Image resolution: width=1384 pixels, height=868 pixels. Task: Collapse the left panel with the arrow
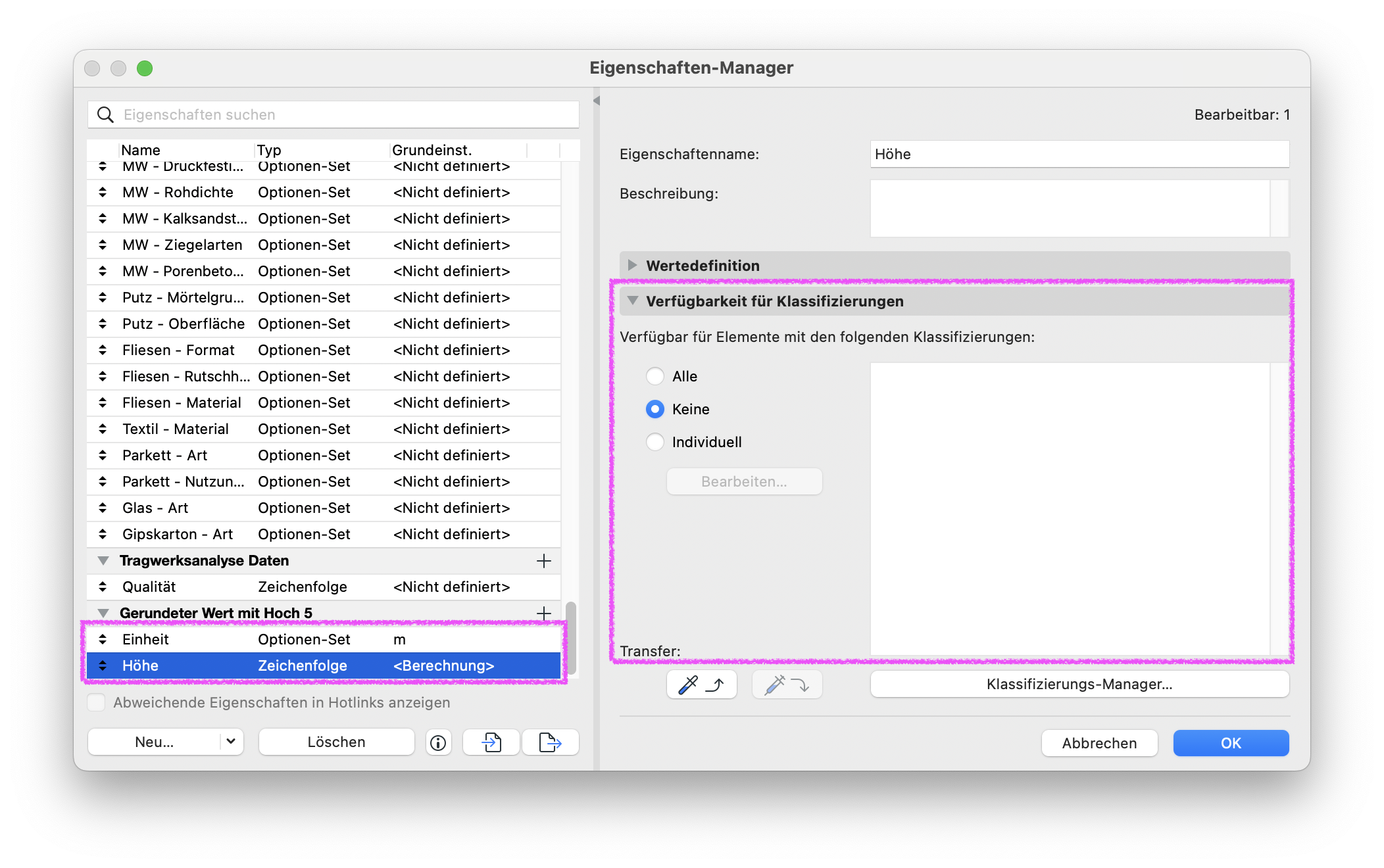(597, 101)
